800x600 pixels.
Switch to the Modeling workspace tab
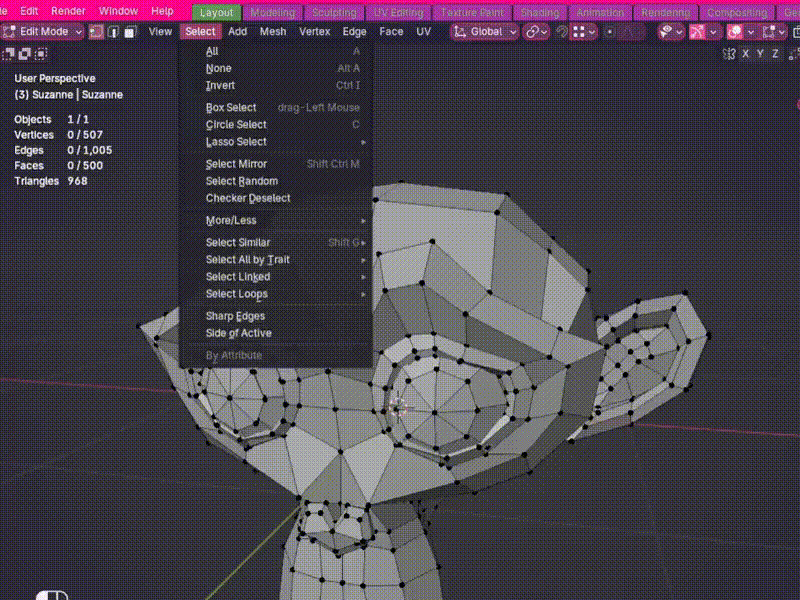(x=272, y=12)
